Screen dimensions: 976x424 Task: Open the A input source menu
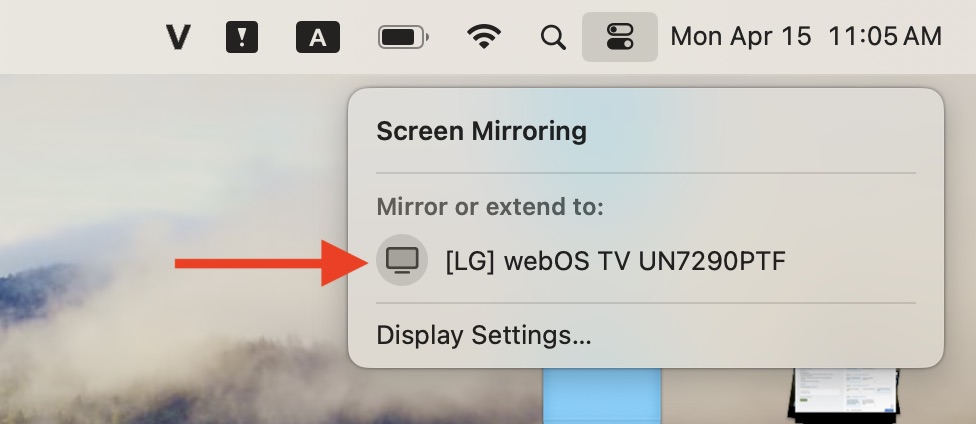tap(317, 37)
